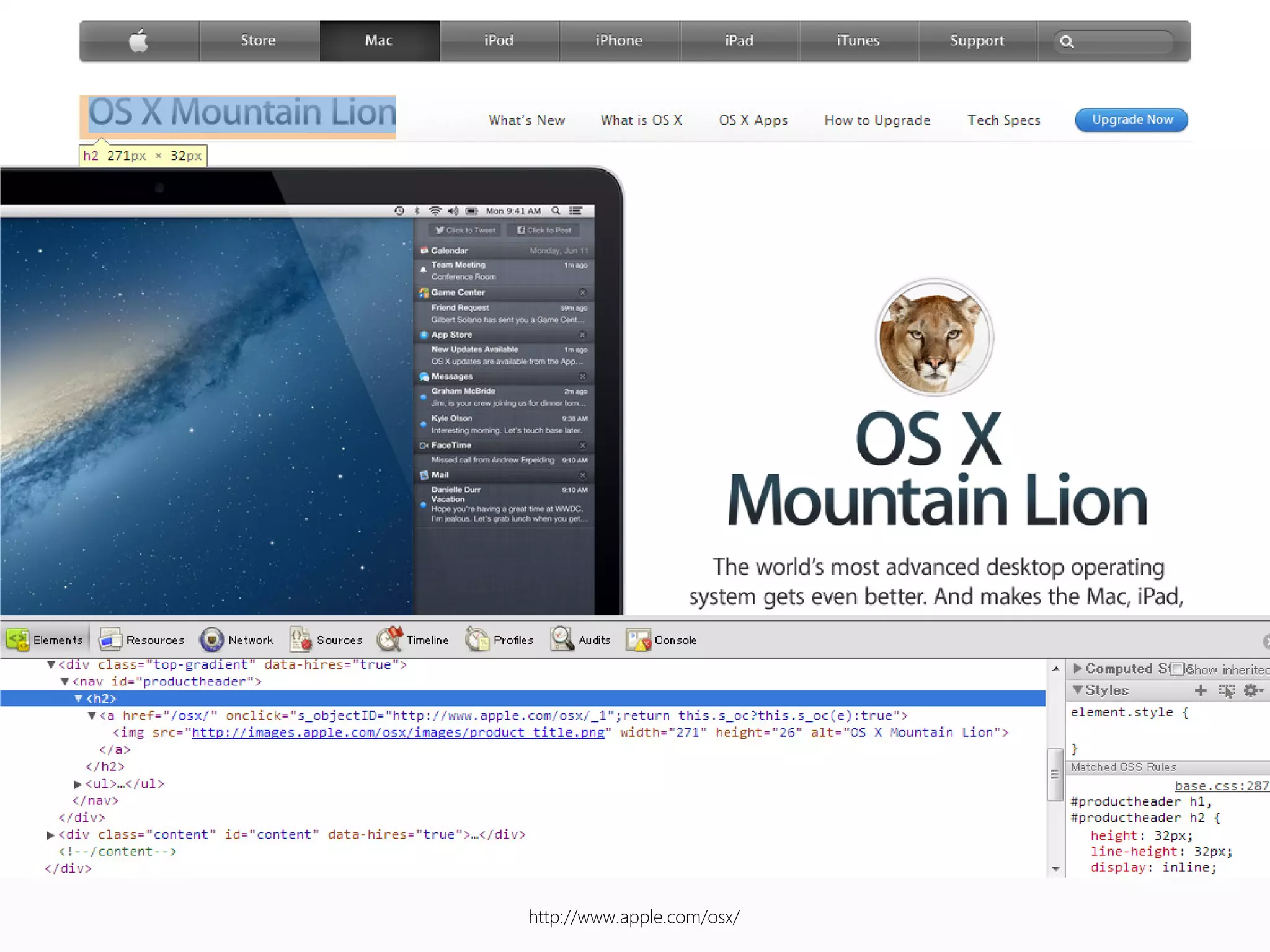Collapse the a href /osx/ node
The width and height of the screenshot is (1270, 952).
pos(92,716)
